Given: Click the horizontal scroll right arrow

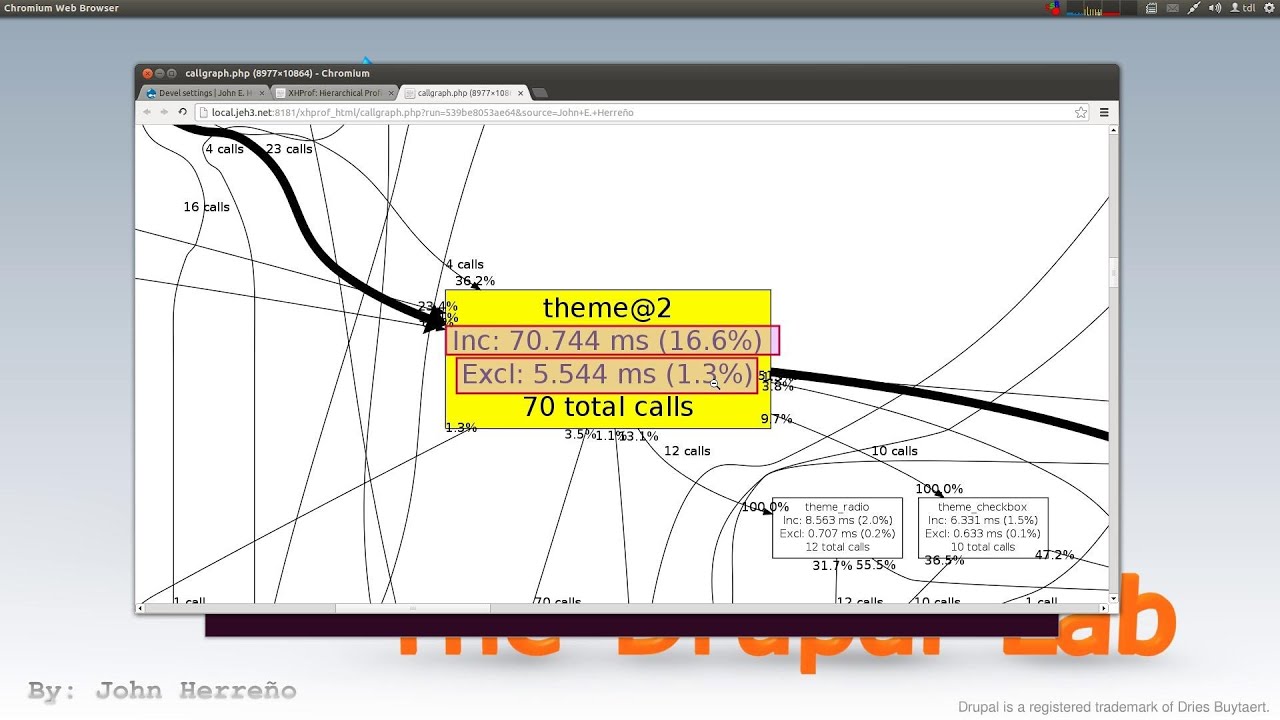Looking at the screenshot, I should tap(1103, 608).
